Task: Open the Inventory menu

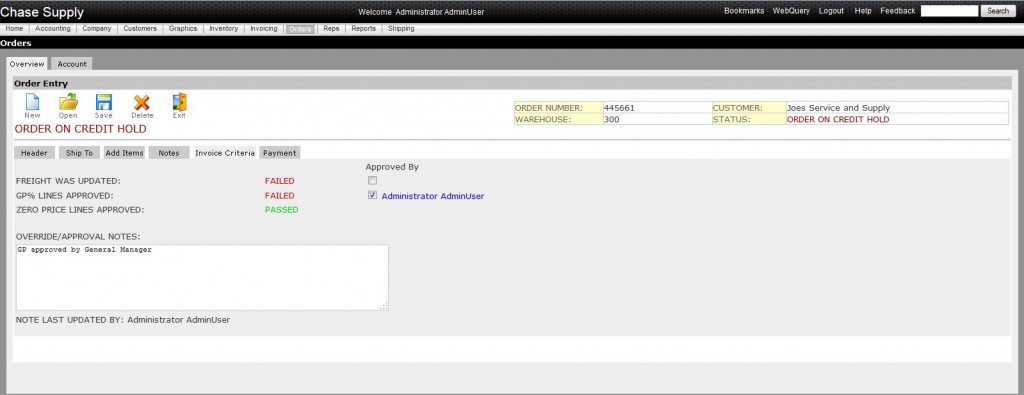Action: click(x=223, y=29)
